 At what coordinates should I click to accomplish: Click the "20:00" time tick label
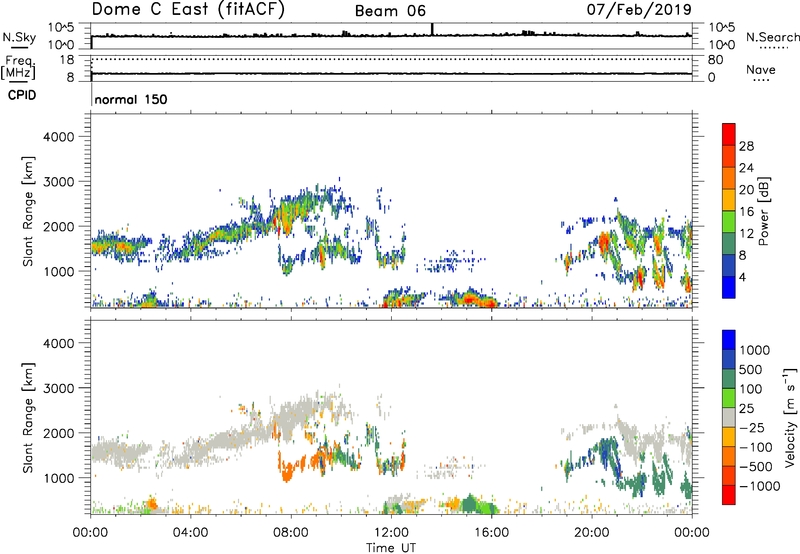click(591, 533)
